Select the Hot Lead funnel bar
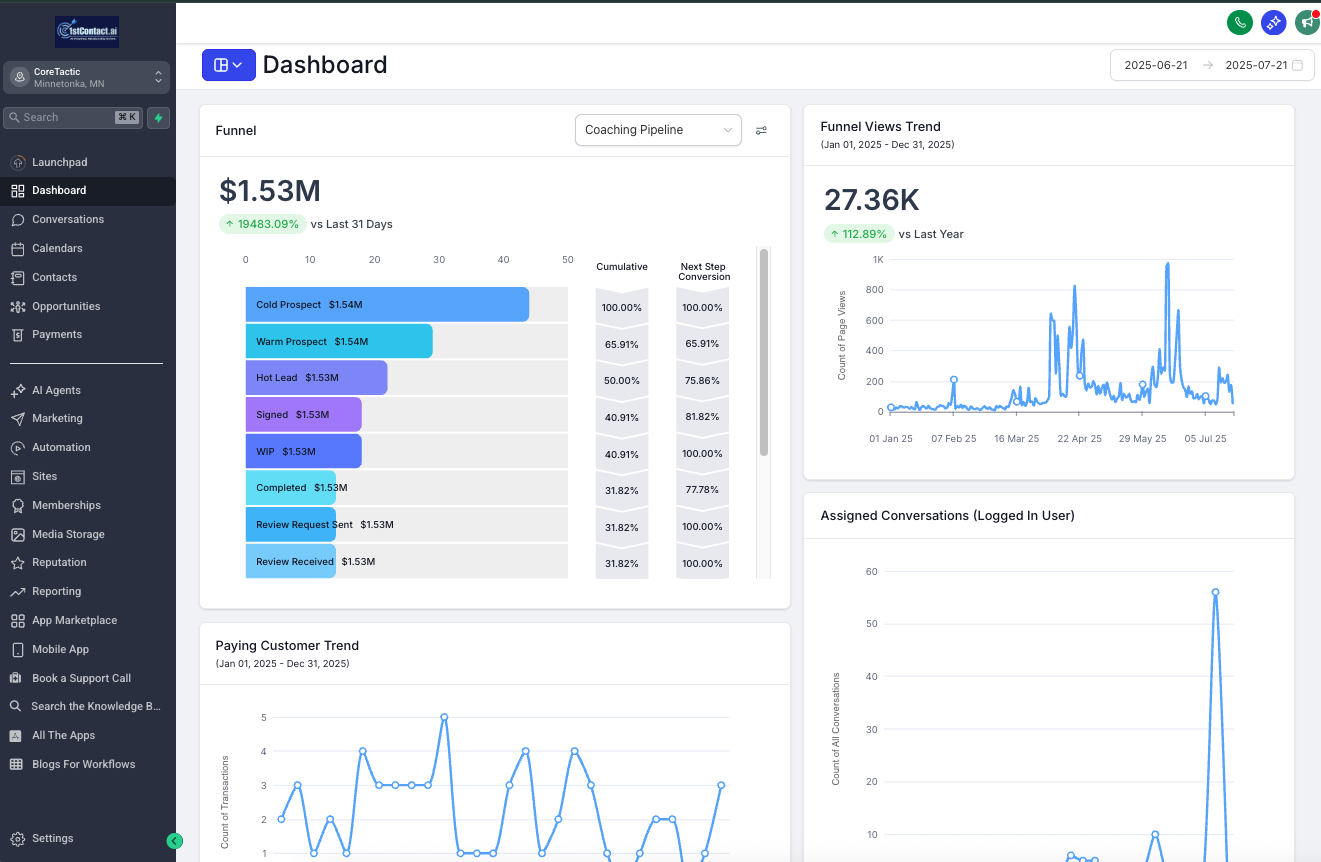This screenshot has height=862, width=1321. click(316, 378)
